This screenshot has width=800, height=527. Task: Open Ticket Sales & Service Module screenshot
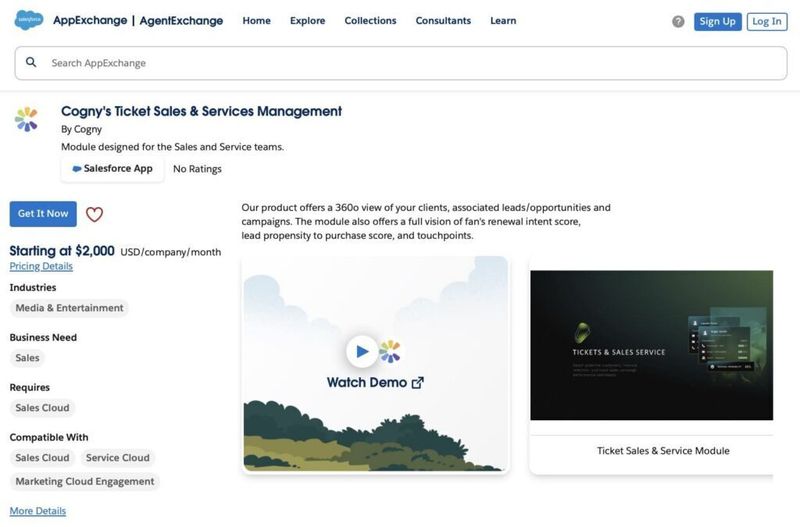[652, 345]
